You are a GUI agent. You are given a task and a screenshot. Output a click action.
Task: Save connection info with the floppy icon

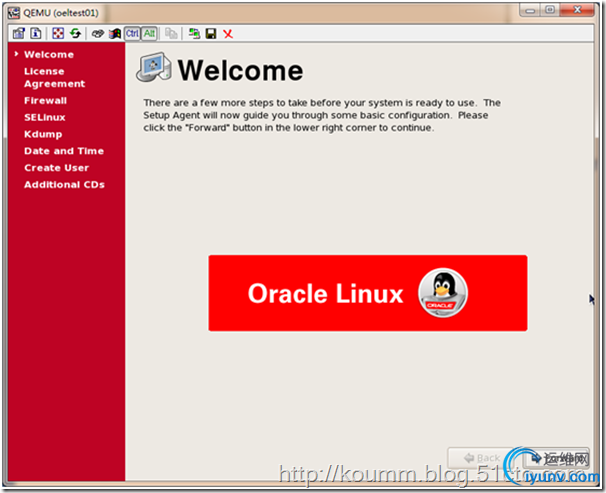tap(211, 34)
